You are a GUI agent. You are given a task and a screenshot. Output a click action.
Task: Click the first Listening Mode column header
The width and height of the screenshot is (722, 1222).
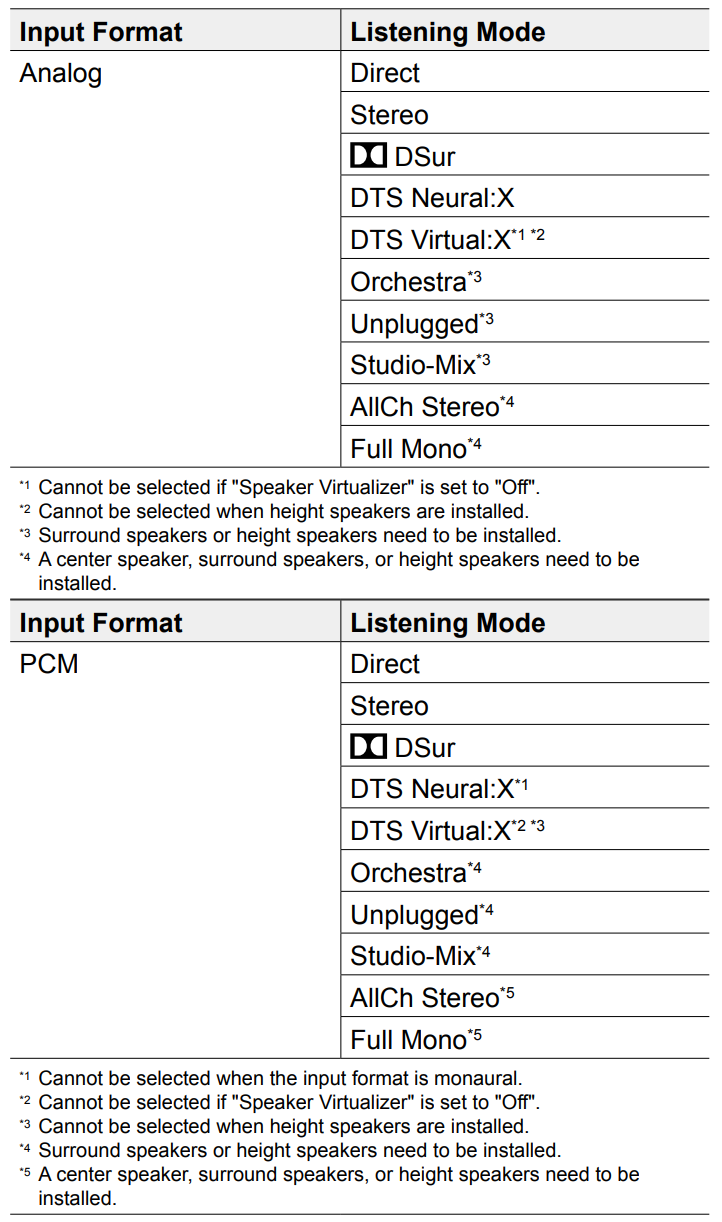click(447, 32)
